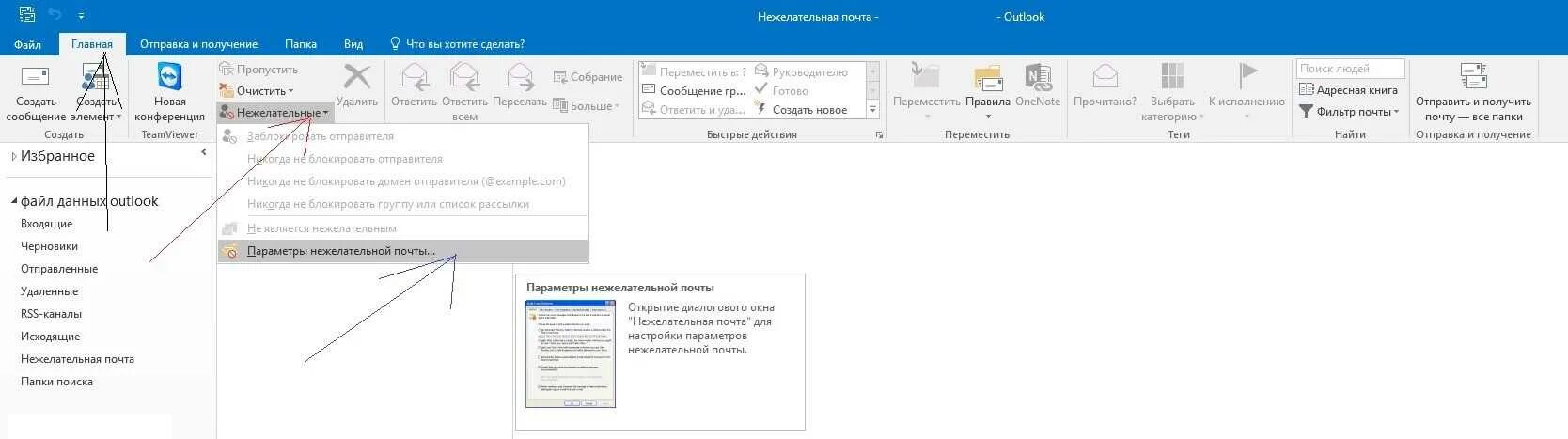Viewport: 1568px width, 439px height.
Task: Open the Отправленные folder
Action: pyautogui.click(x=59, y=269)
